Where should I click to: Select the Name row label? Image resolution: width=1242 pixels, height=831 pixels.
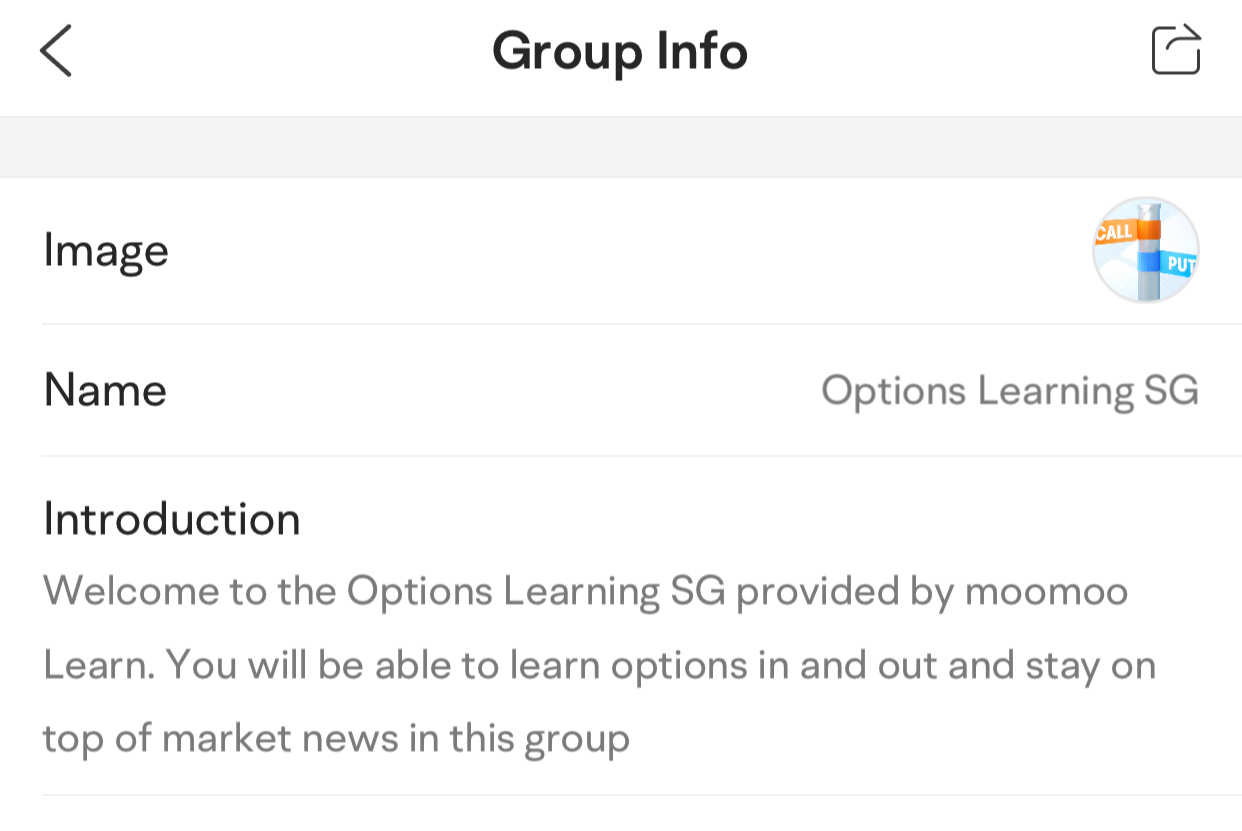coord(105,390)
